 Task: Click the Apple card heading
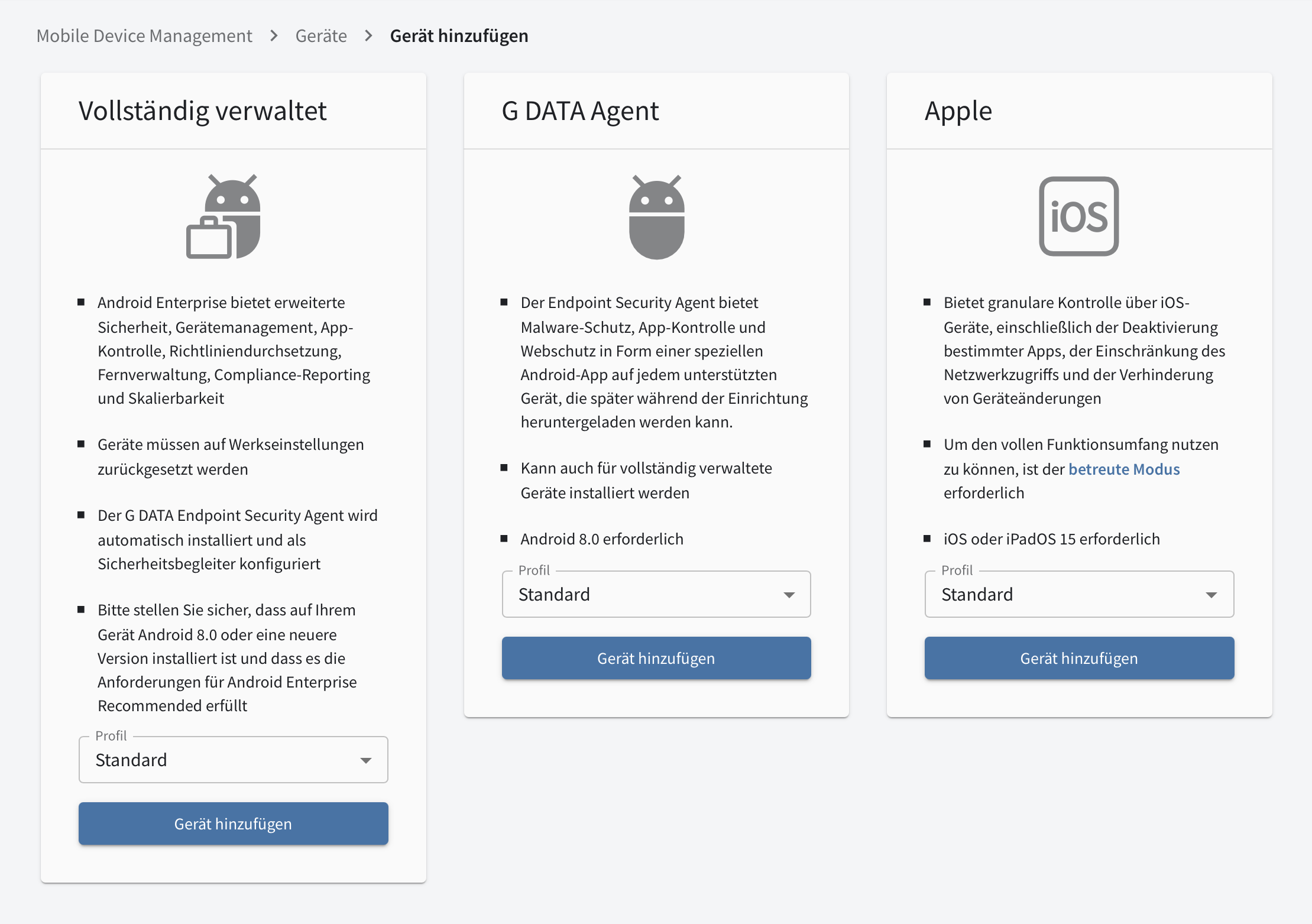(958, 111)
